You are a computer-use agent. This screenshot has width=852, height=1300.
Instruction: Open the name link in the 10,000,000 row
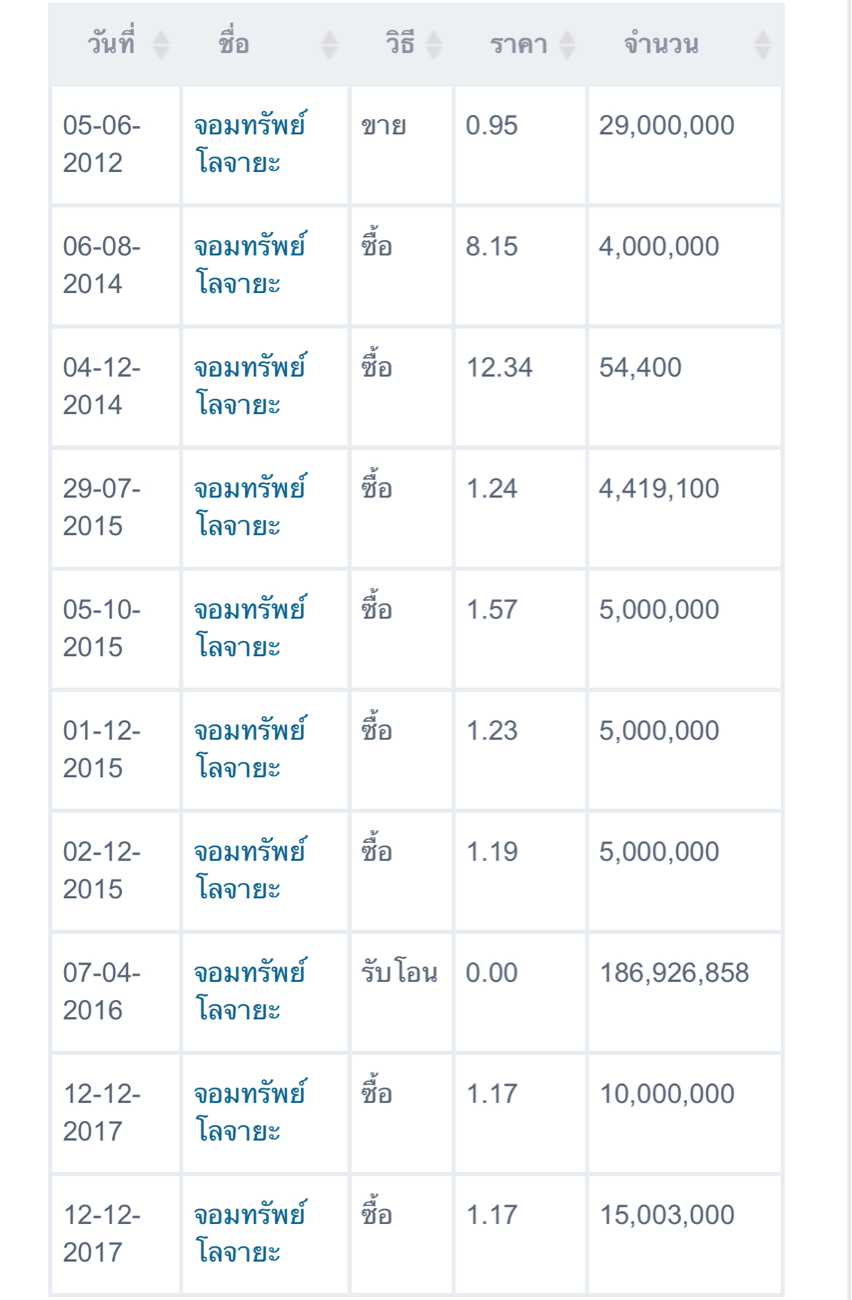249,1112
